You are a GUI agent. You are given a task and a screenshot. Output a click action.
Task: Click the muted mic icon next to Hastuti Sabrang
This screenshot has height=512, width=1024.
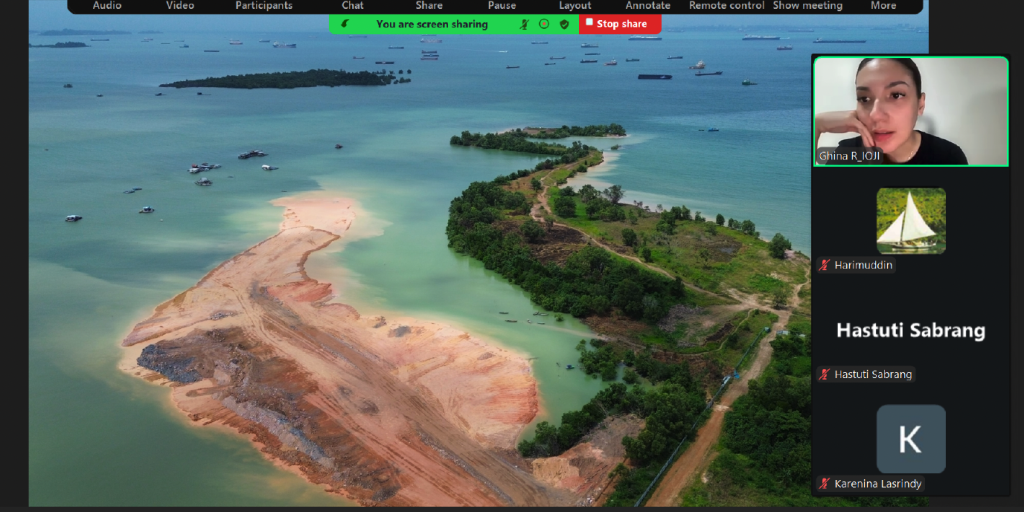point(824,374)
